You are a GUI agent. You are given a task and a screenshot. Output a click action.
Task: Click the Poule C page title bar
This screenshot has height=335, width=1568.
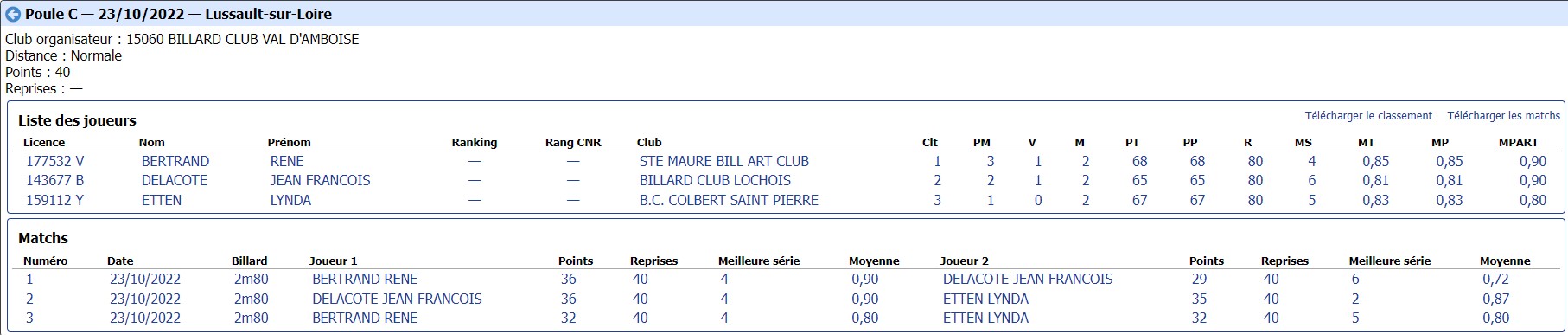pos(784,14)
